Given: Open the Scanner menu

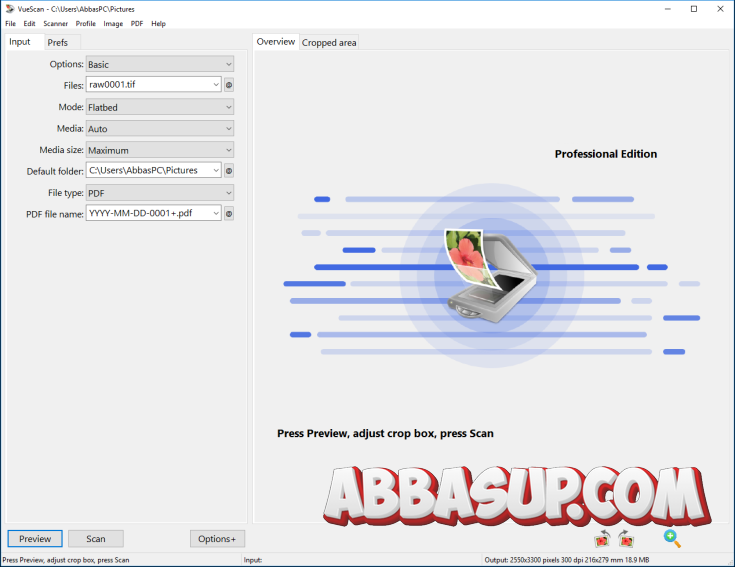Looking at the screenshot, I should click(x=56, y=23).
